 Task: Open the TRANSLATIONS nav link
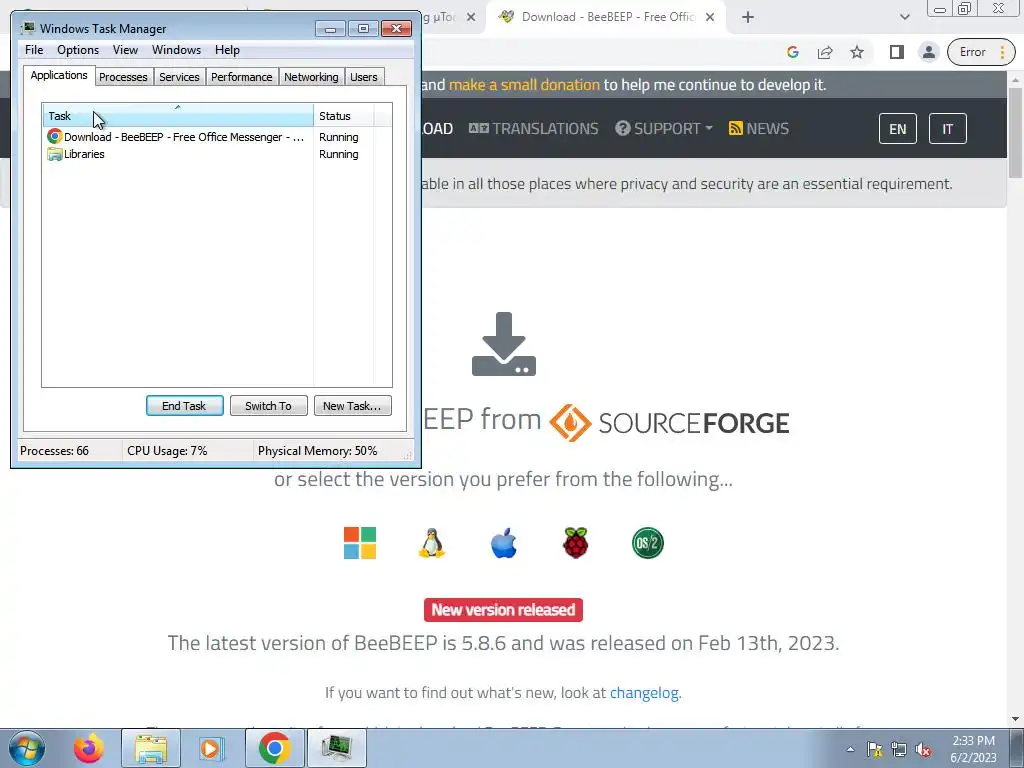point(533,129)
